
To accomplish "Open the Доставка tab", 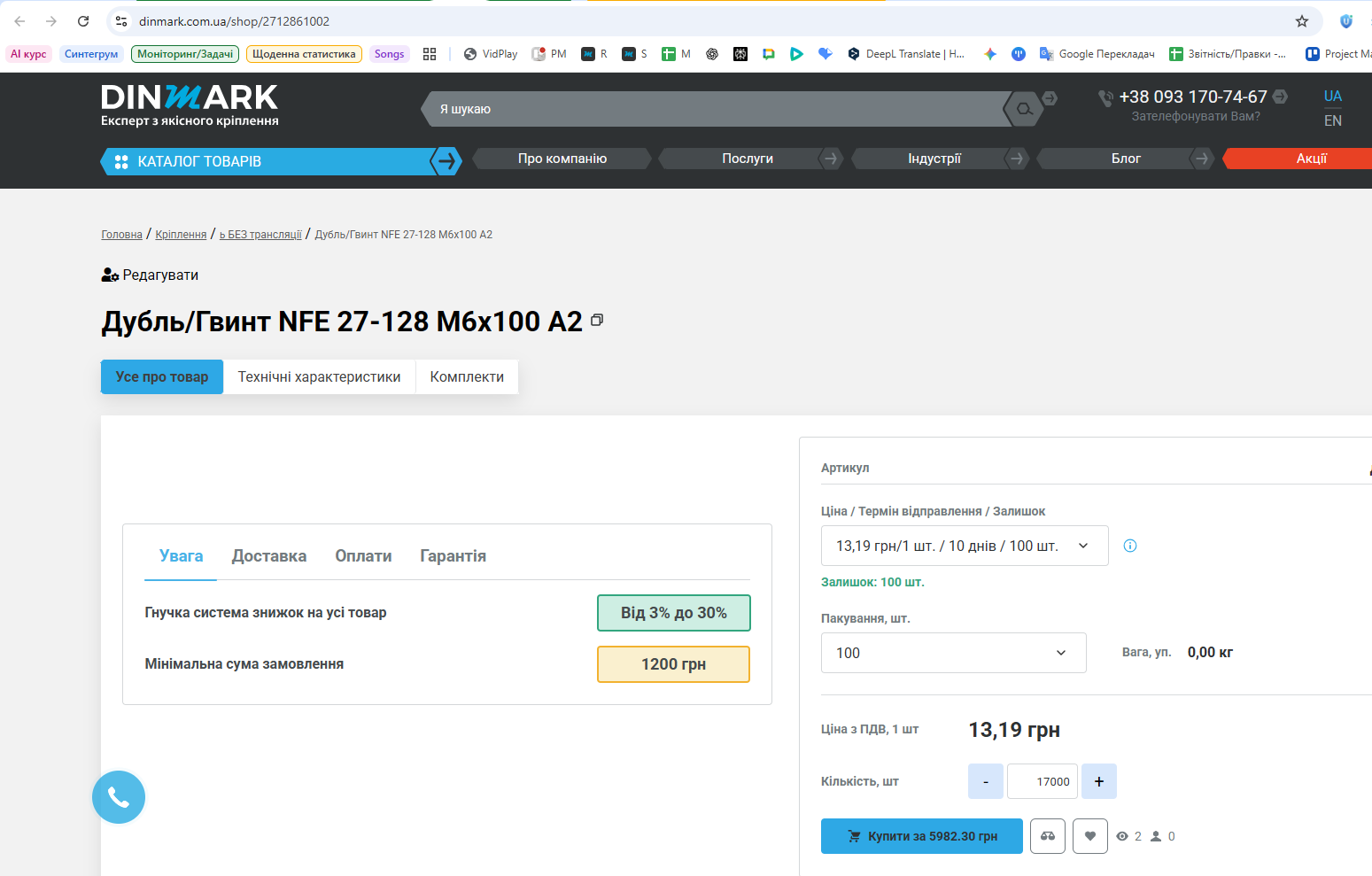I will (269, 556).
